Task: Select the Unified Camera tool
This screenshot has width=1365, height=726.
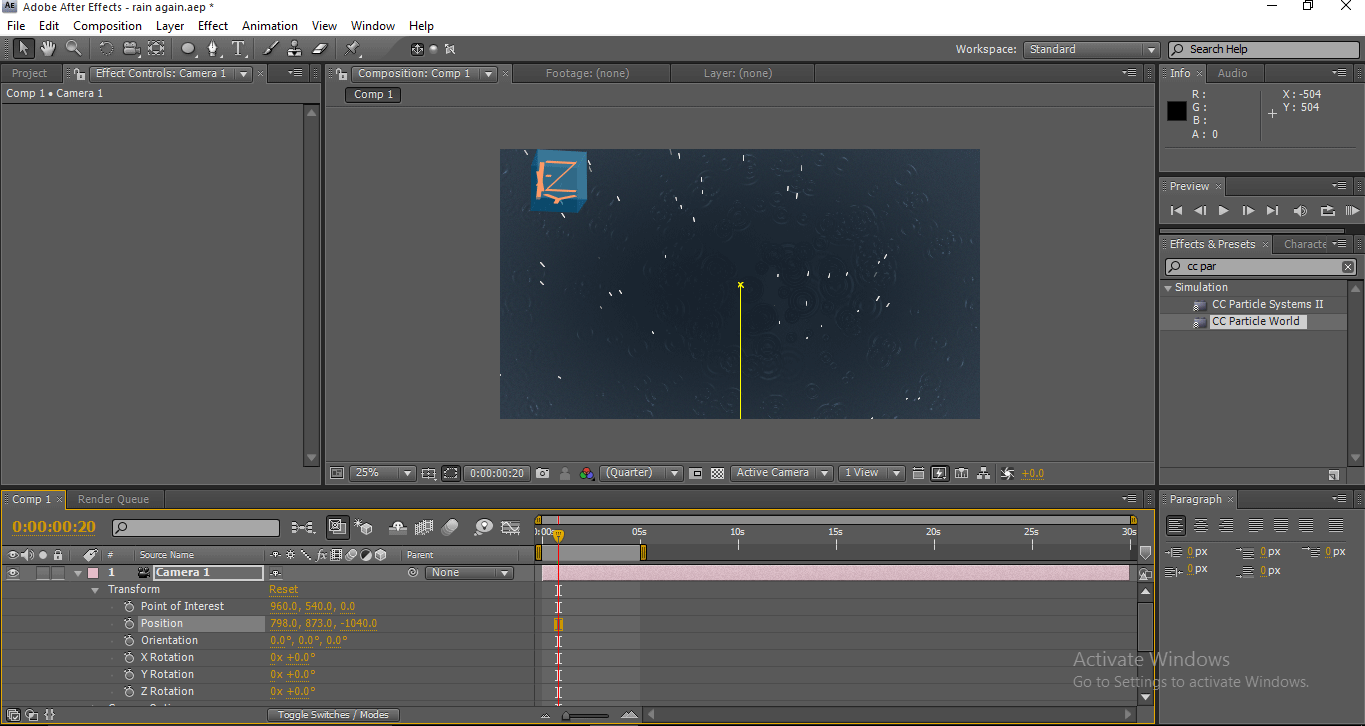Action: coord(132,49)
